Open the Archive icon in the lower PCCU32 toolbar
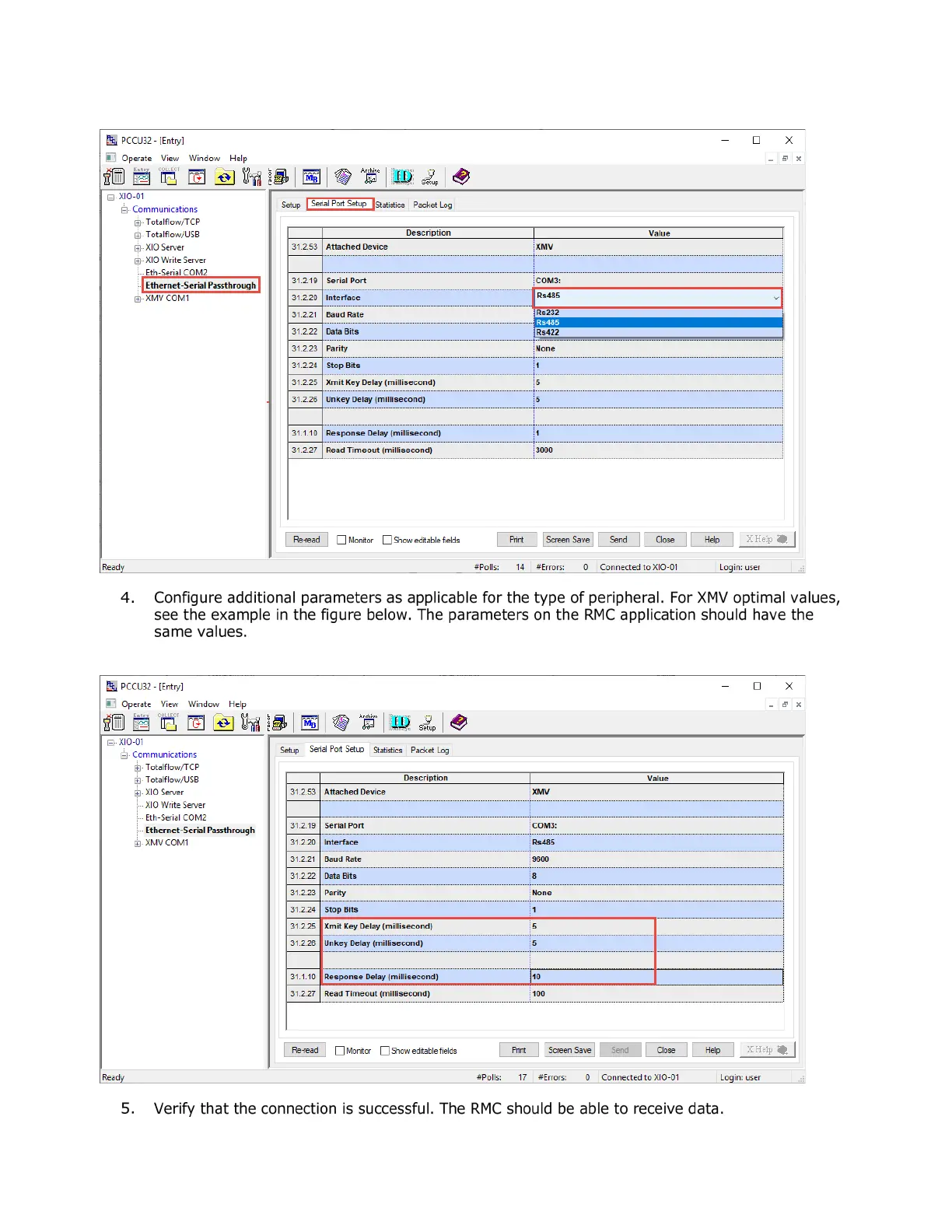This screenshot has height=1232, width=952. pyautogui.click(x=369, y=723)
